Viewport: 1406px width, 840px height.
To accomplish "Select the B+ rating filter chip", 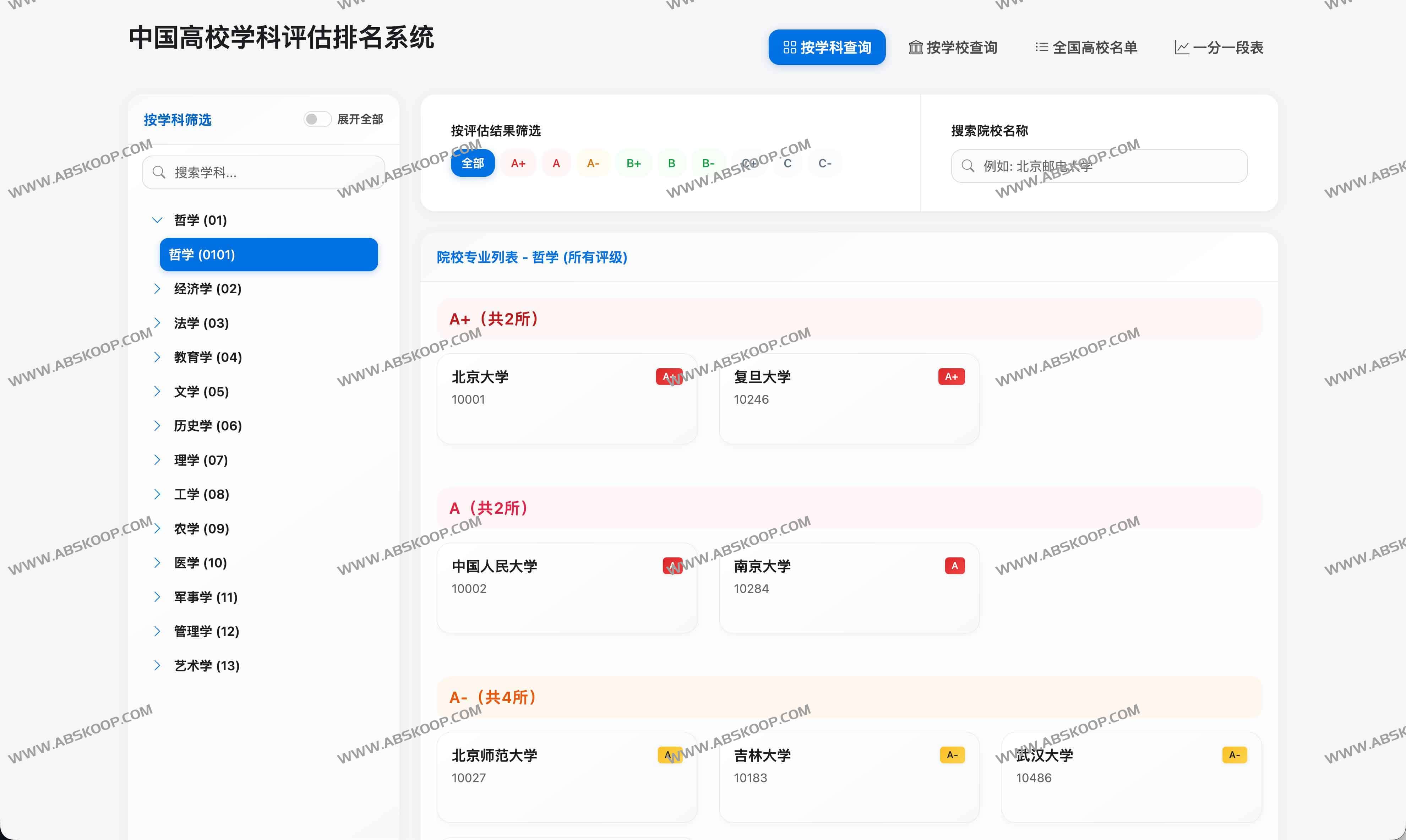I will click(633, 163).
